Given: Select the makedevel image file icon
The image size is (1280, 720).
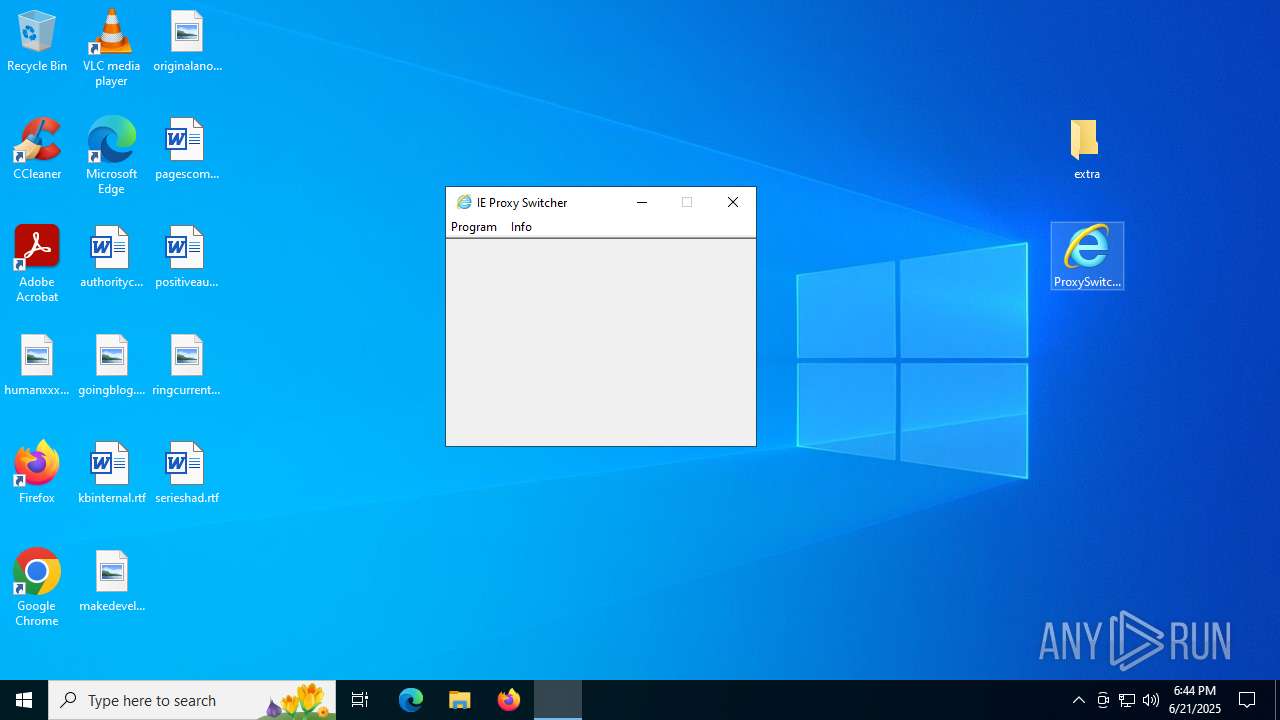Looking at the screenshot, I should pos(111,581).
